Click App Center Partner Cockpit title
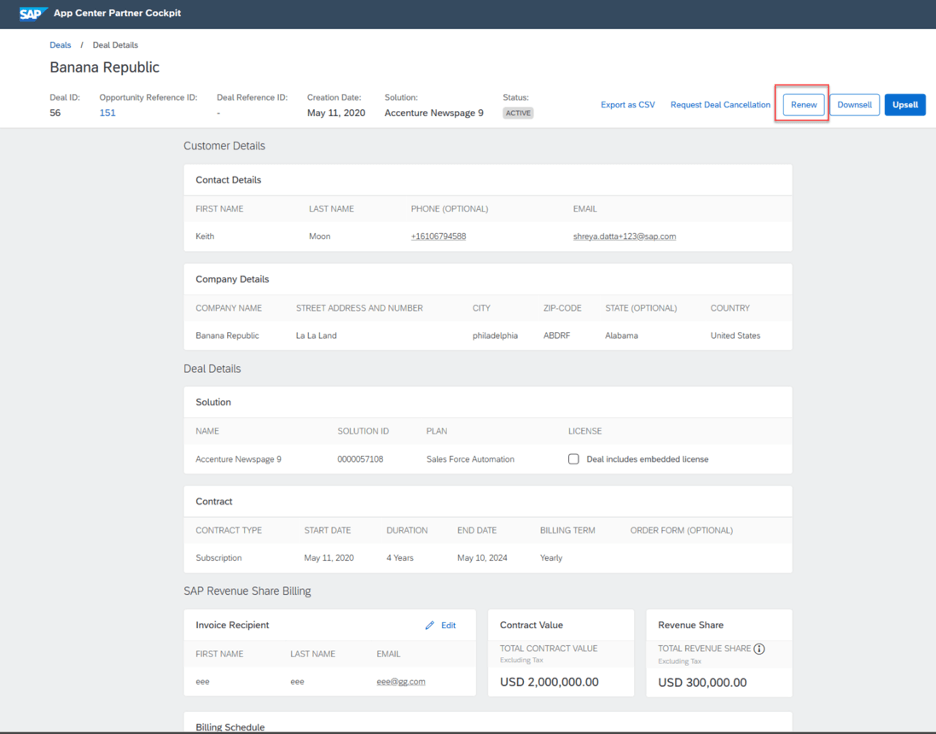Screen dimensions: 936x734 (x=117, y=14)
